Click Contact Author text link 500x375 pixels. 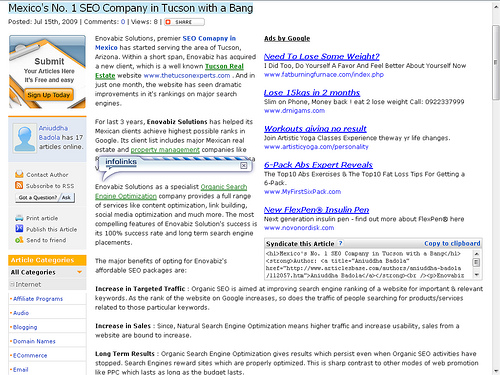47,175
